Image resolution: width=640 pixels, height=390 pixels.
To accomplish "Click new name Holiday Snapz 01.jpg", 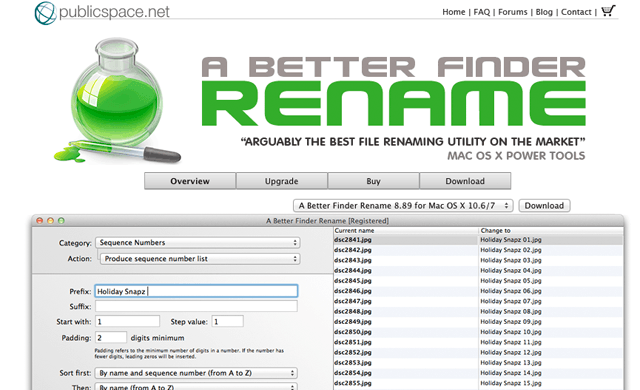I will (511, 240).
